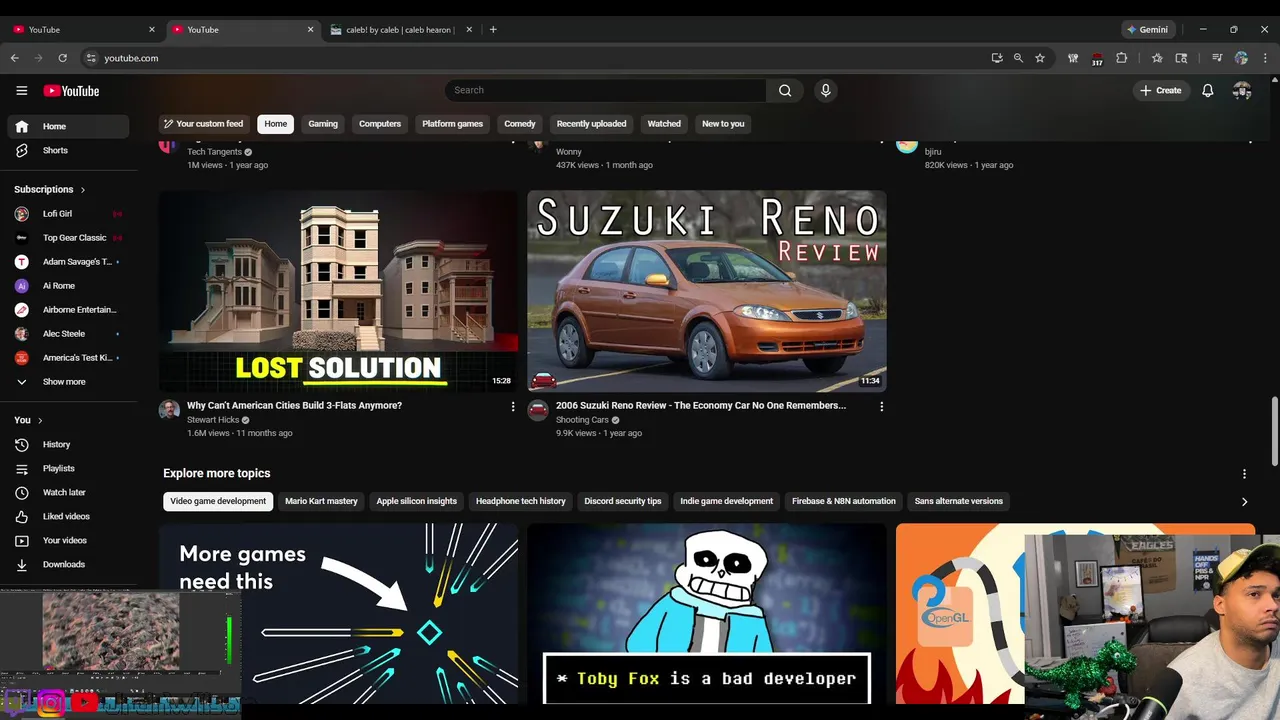Open Liked videos in the sidebar
The width and height of the screenshot is (1280, 720).
(x=68, y=516)
